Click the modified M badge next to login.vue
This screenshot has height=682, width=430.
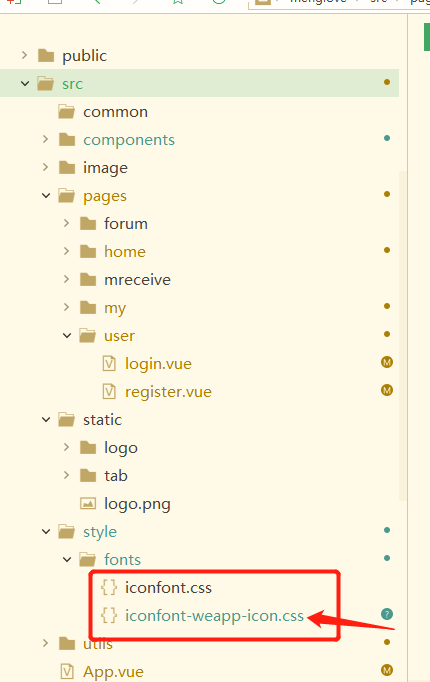(387, 362)
